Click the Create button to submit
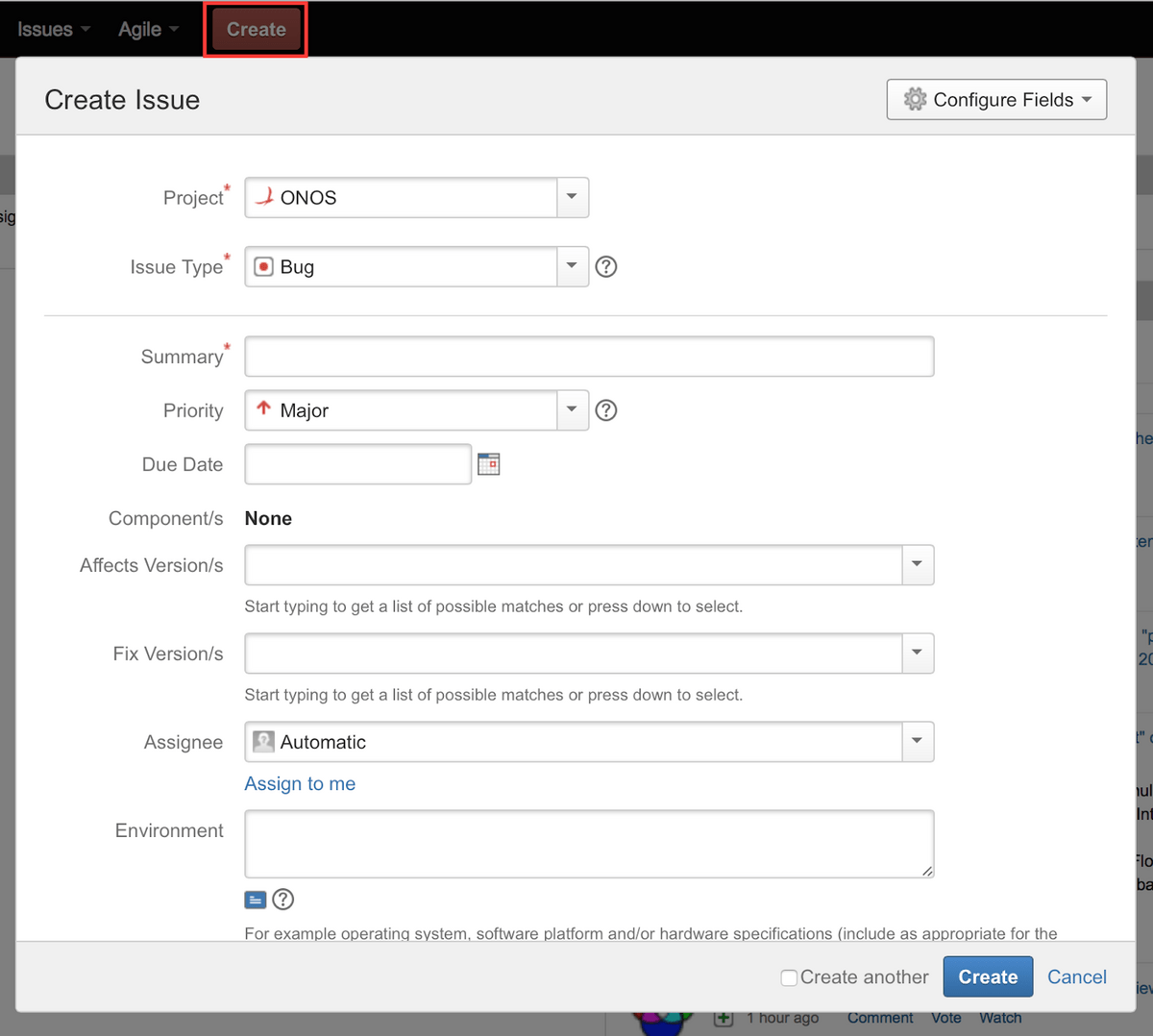 point(988,976)
